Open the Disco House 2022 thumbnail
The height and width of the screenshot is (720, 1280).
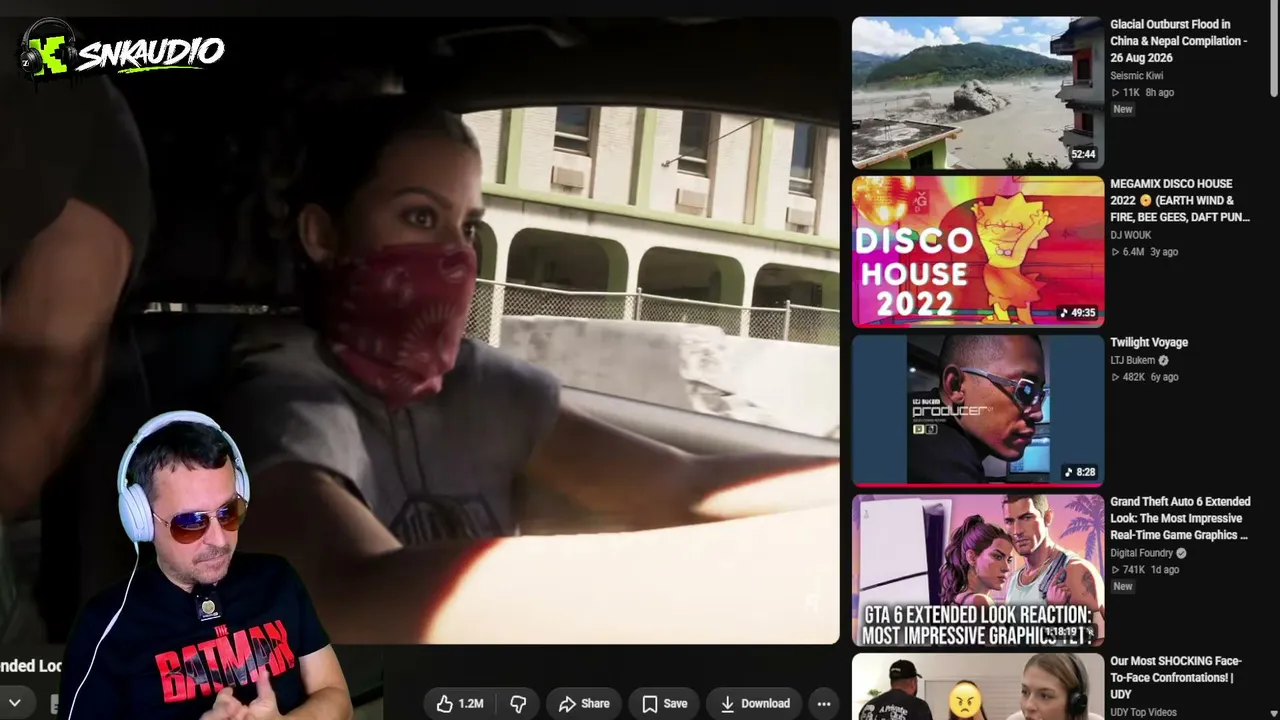[x=978, y=252]
